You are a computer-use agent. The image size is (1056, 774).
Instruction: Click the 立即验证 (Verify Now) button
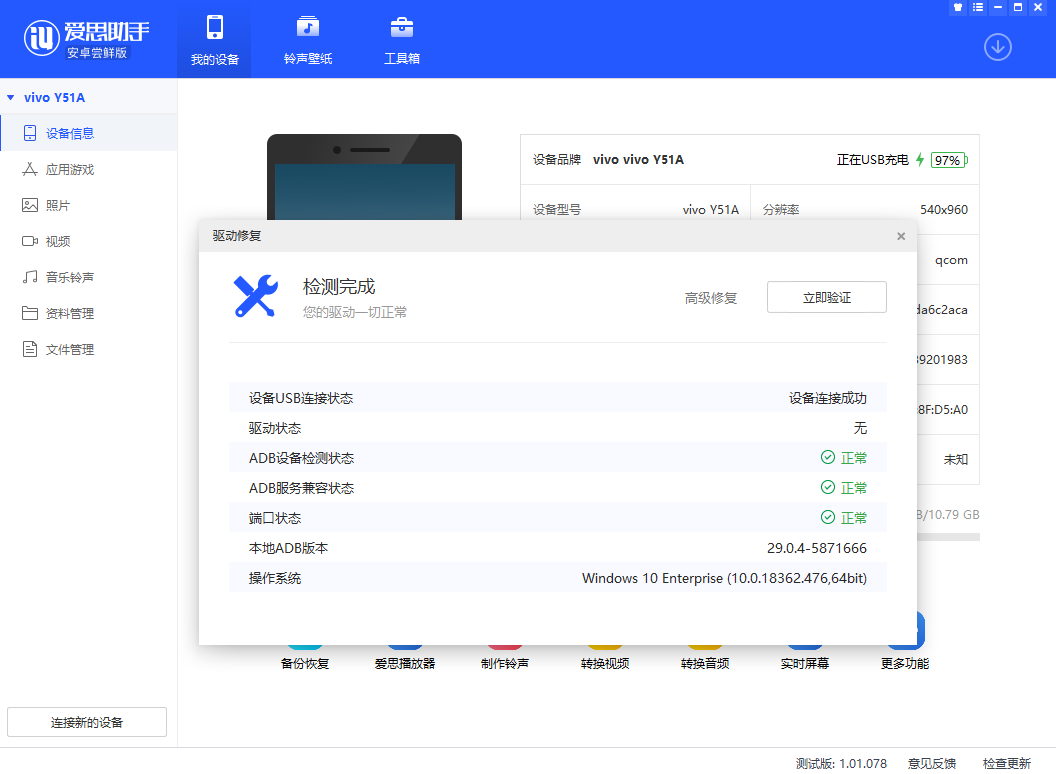pyautogui.click(x=826, y=296)
